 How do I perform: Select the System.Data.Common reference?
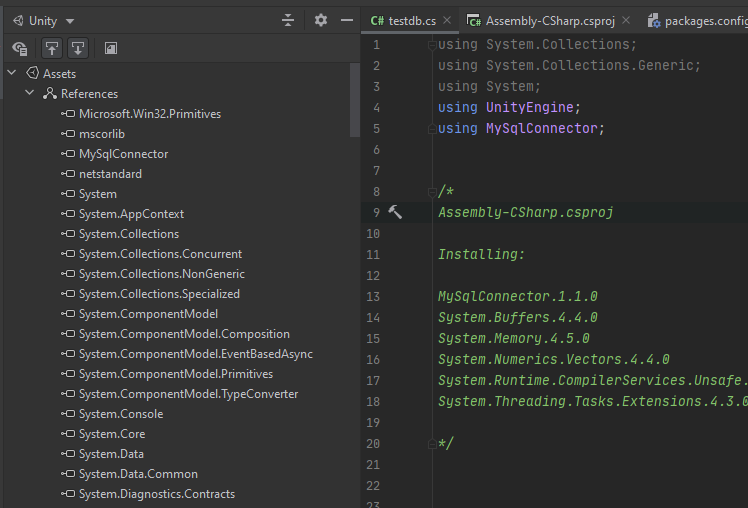tap(138, 474)
